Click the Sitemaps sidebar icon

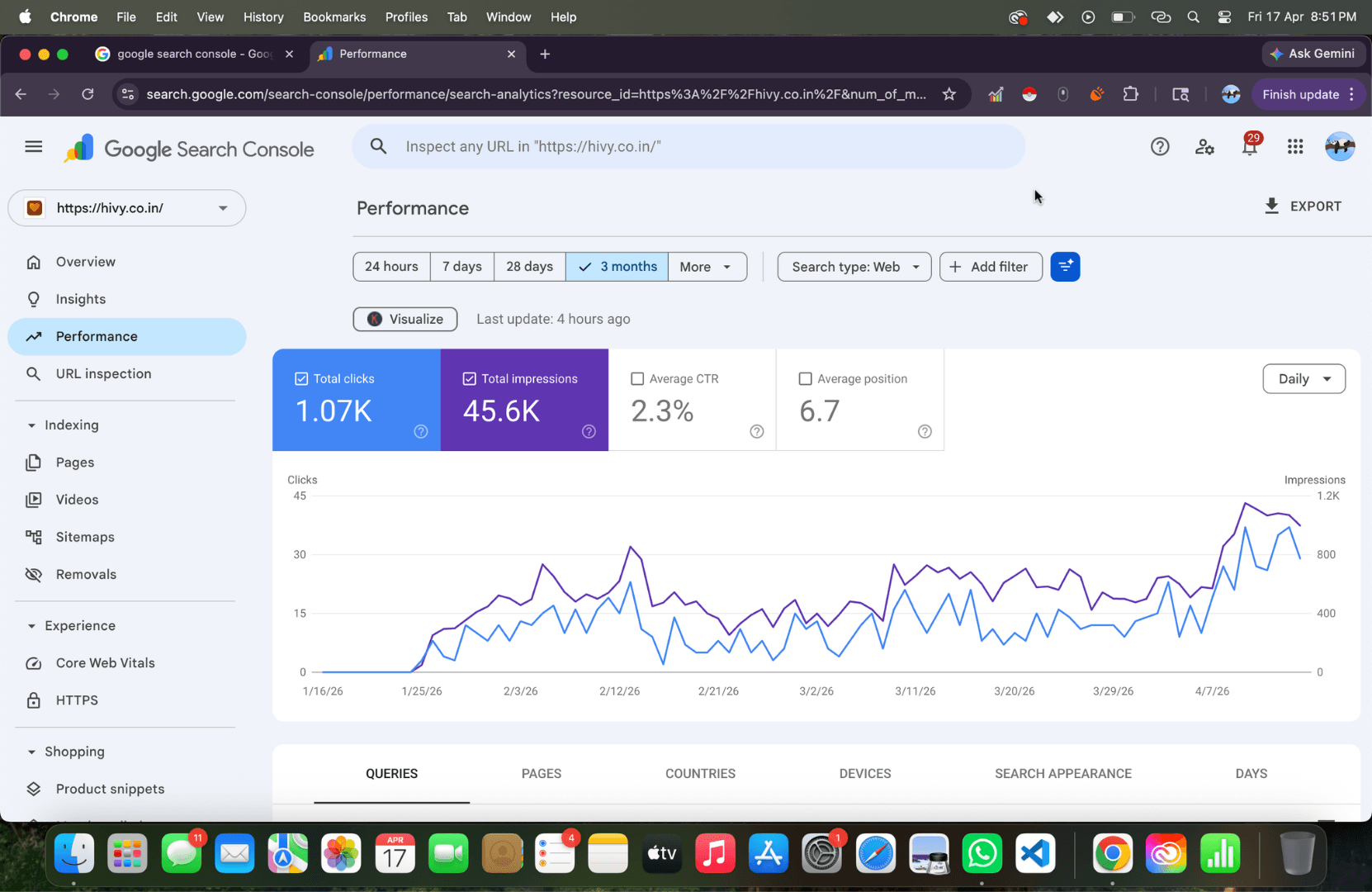(34, 537)
